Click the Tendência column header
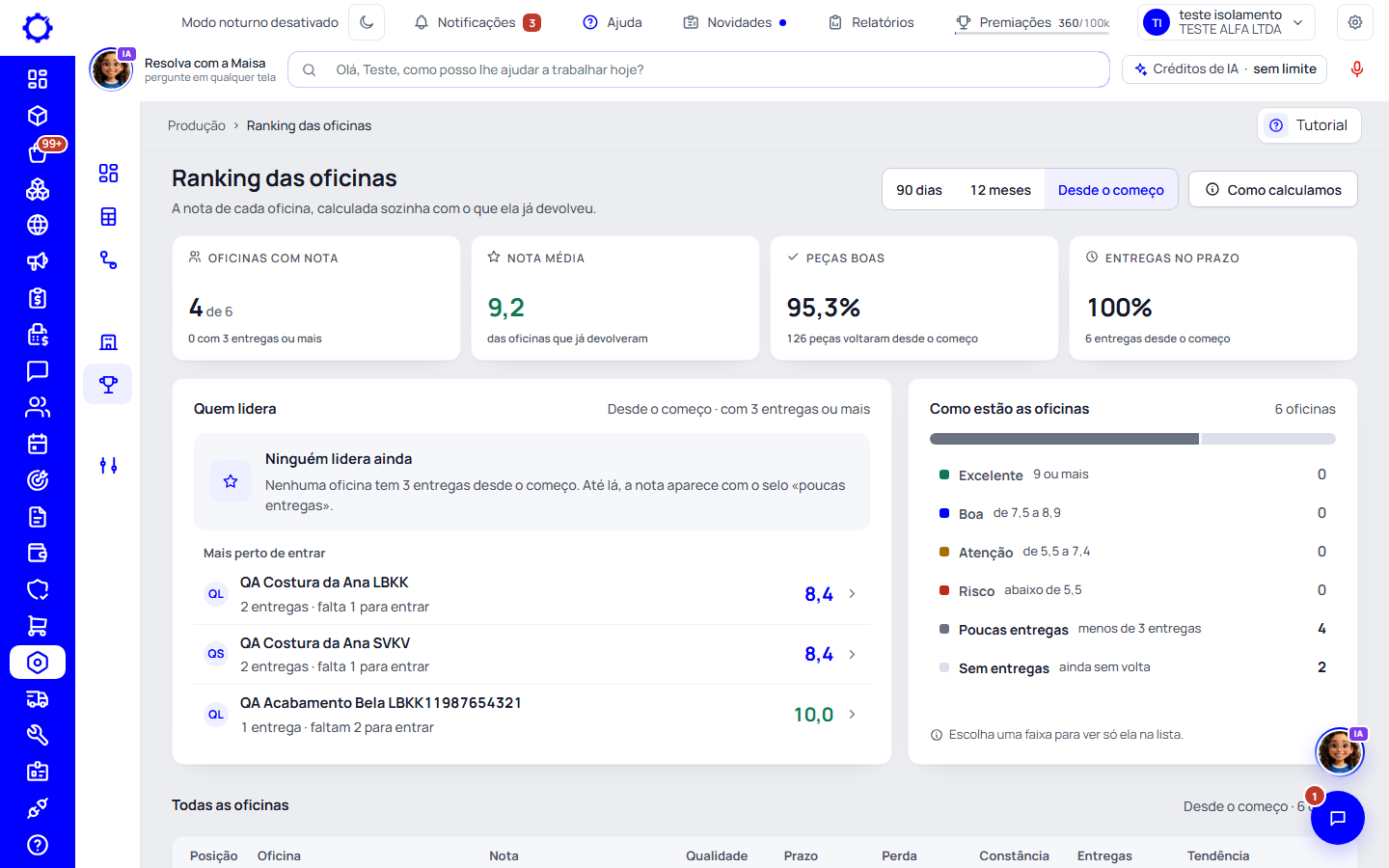This screenshot has height=868, width=1389. (x=1218, y=855)
